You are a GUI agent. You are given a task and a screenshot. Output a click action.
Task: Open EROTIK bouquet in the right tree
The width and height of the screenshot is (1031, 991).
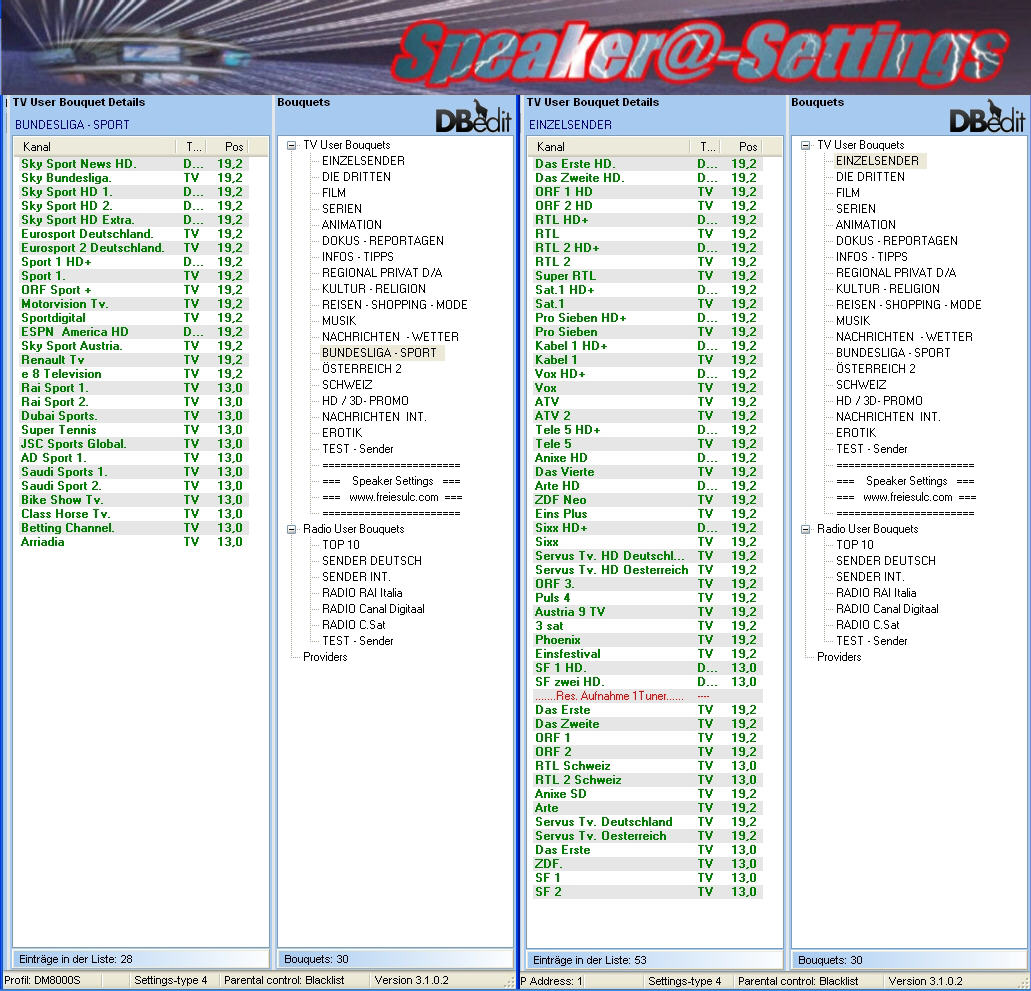coord(855,433)
